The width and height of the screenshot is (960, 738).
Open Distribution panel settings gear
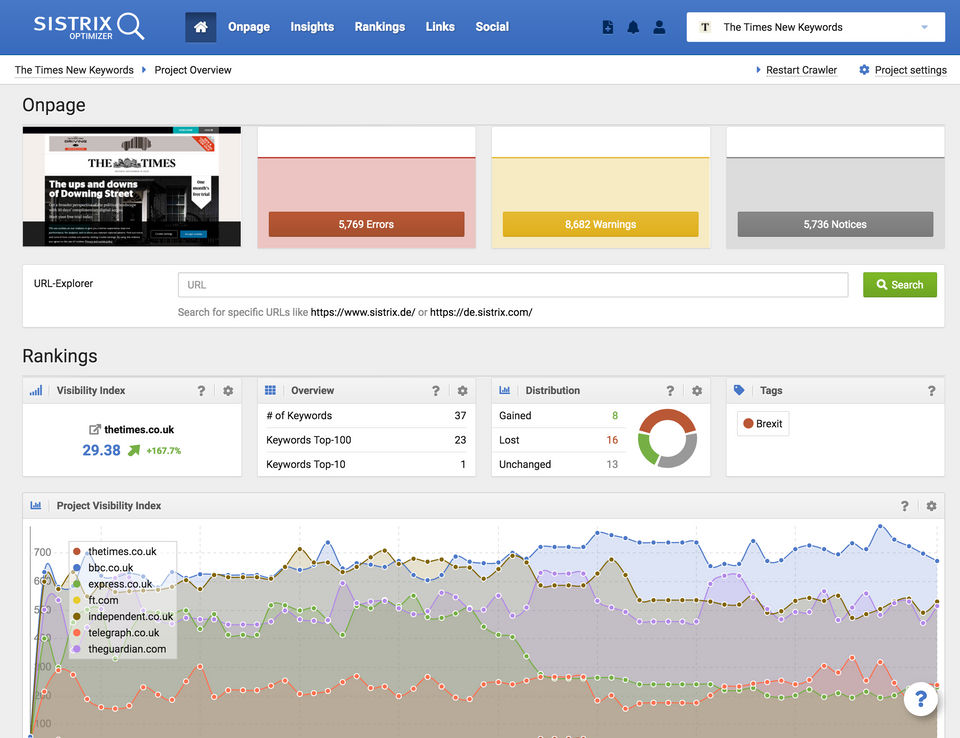[697, 391]
